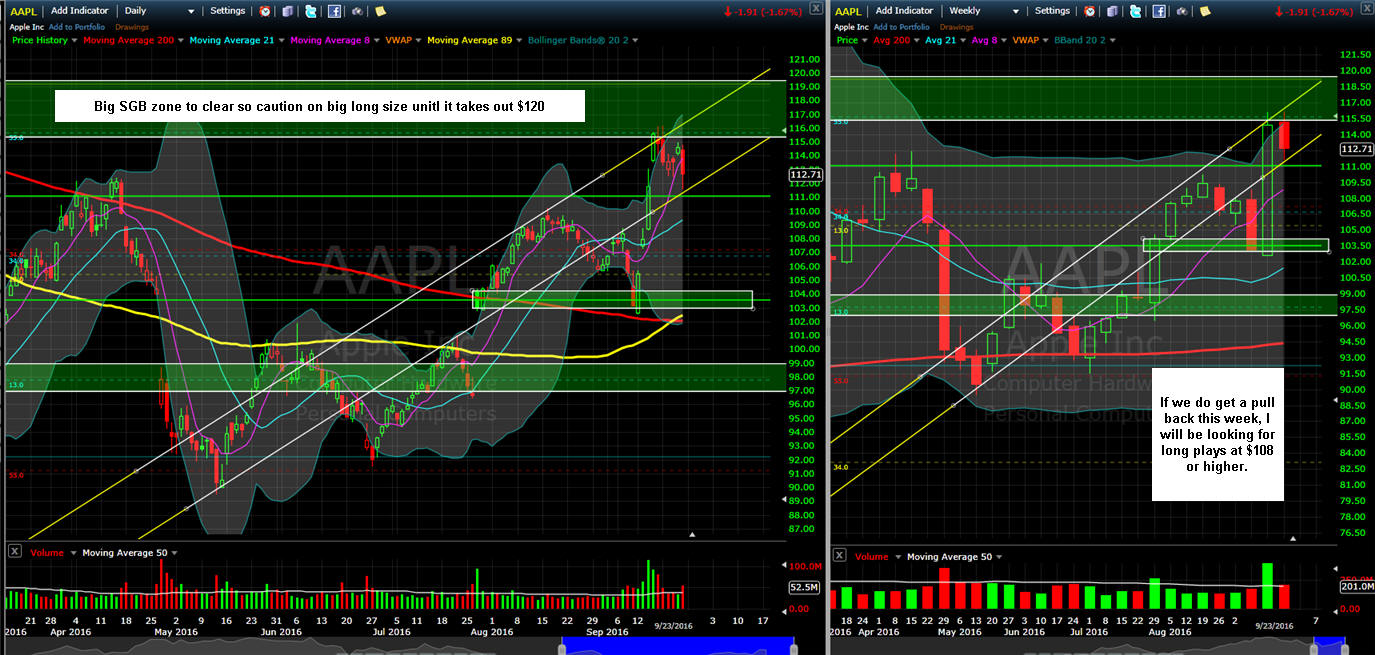Image resolution: width=1375 pixels, height=655 pixels.
Task: Share daily chart via Facebook icon
Action: coord(334,11)
